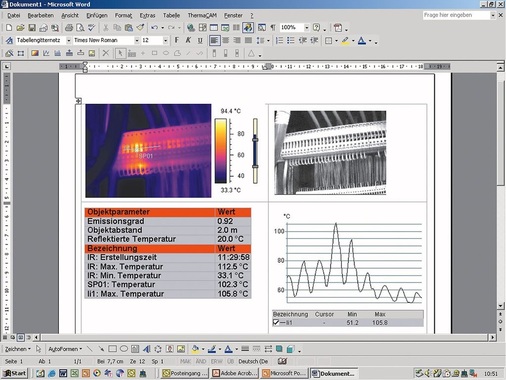Apply bulleted list formatting
The height and width of the screenshot is (380, 506).
[291, 41]
